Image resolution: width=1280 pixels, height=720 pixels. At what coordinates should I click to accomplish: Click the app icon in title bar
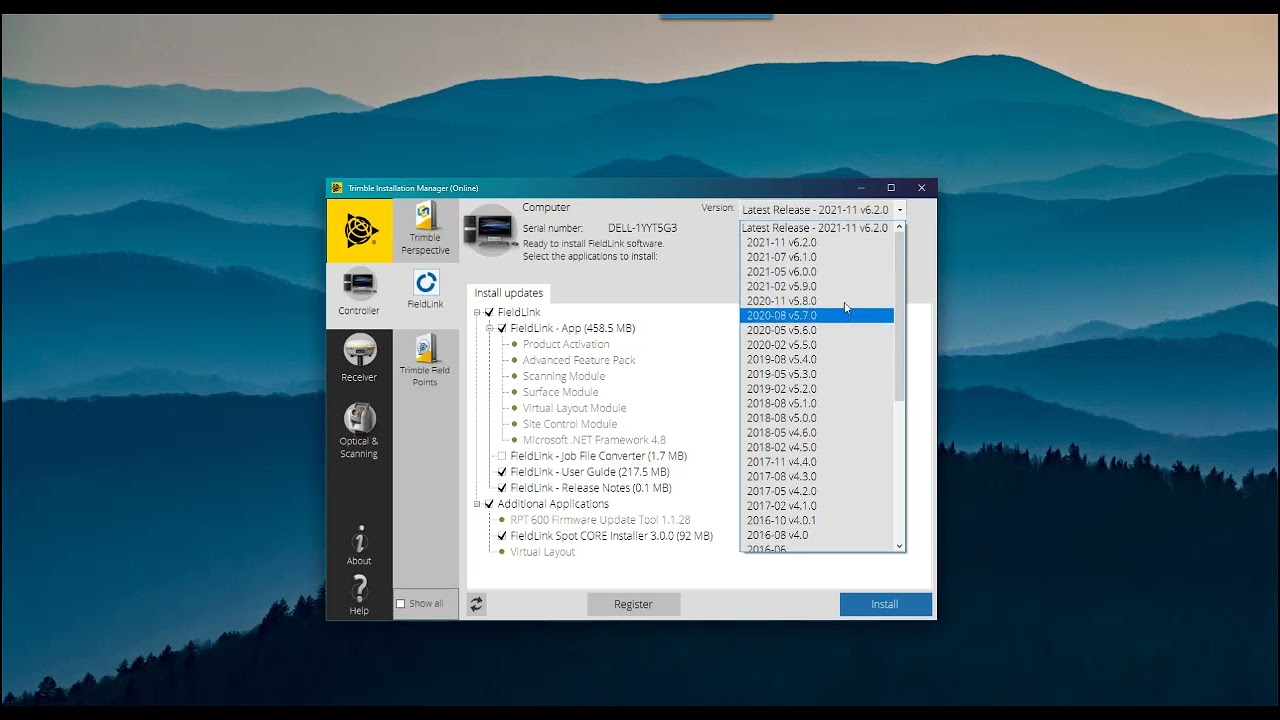point(337,188)
